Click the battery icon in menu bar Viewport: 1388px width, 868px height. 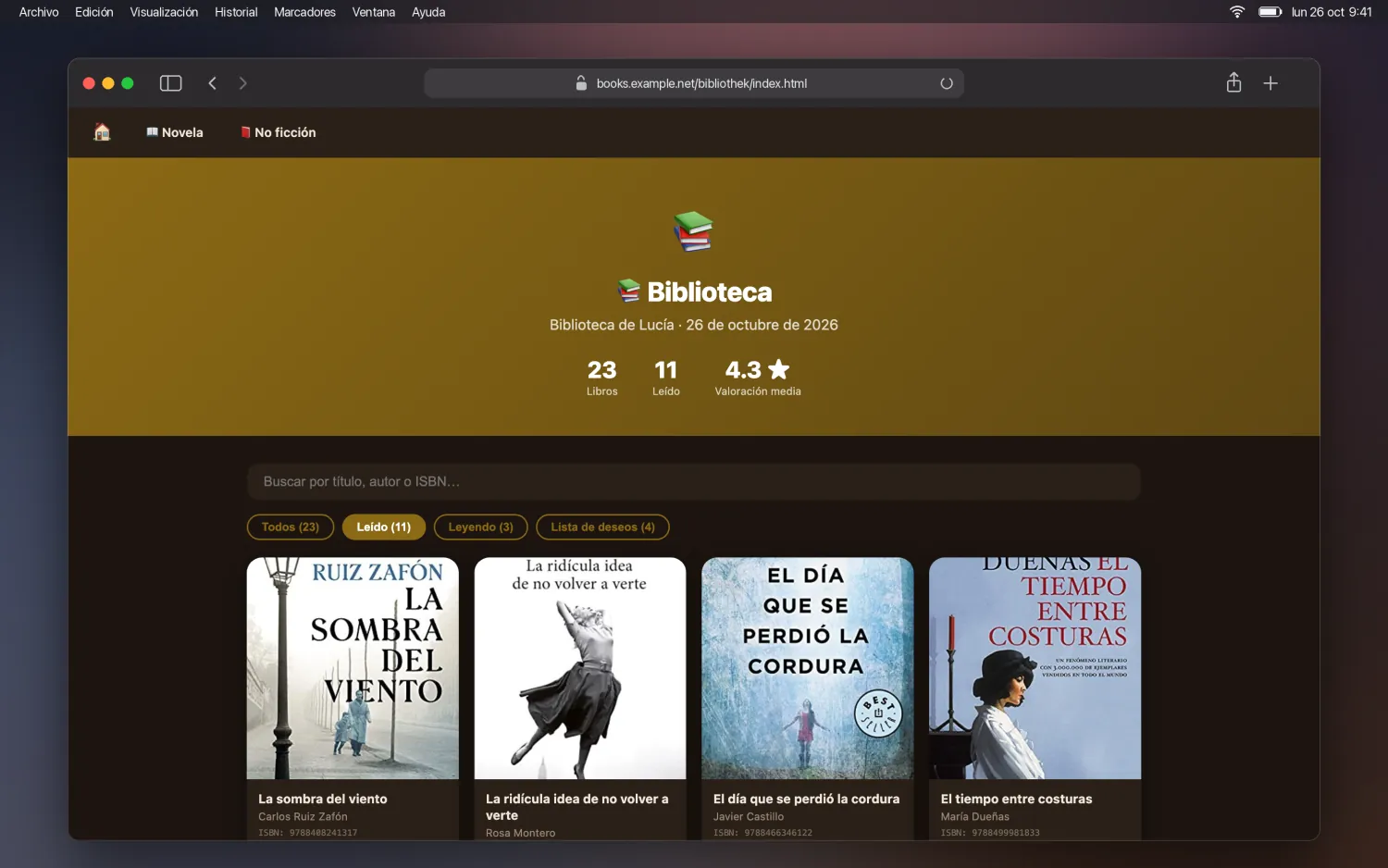(1270, 12)
